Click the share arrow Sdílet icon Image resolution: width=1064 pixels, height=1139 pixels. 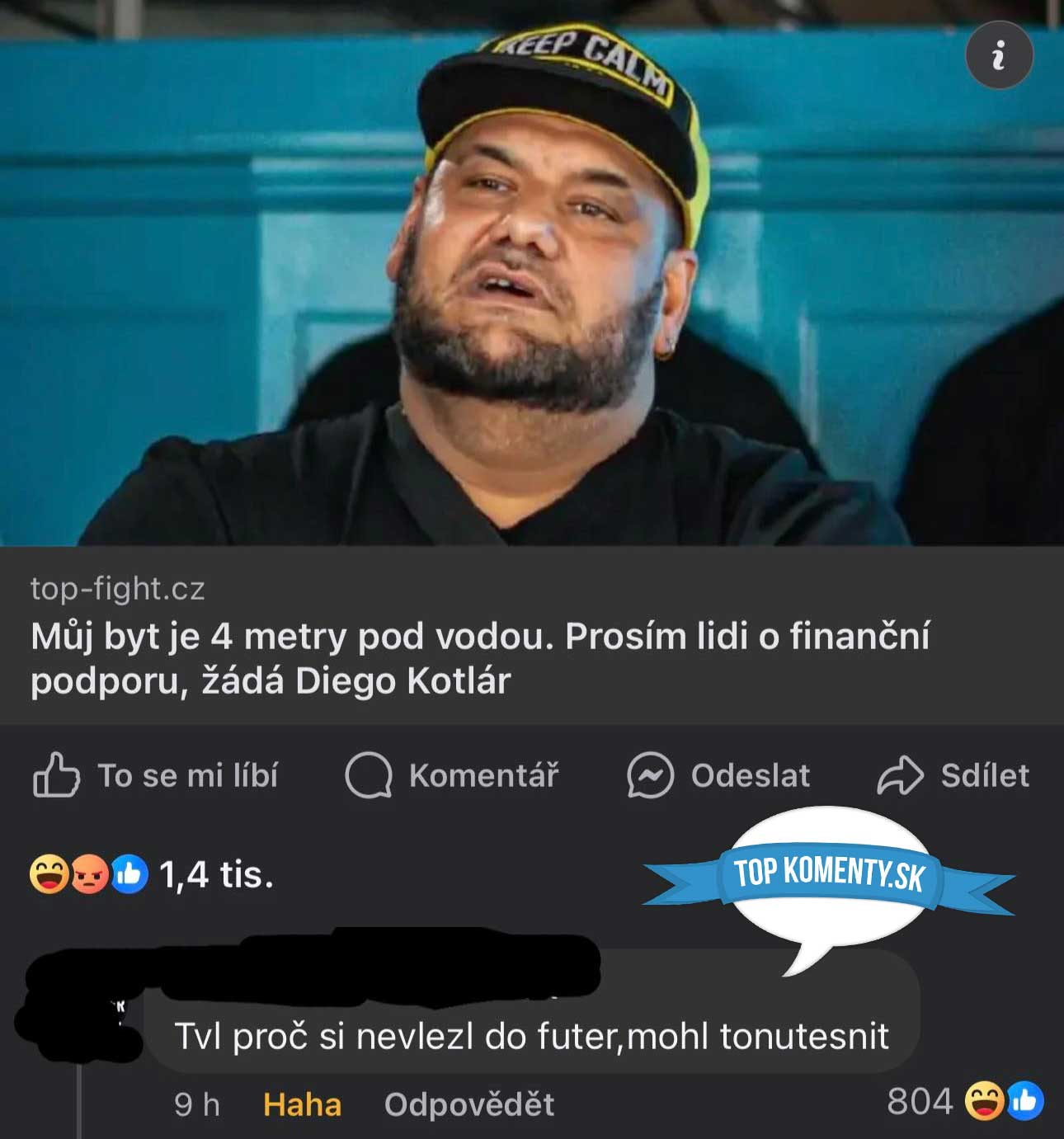pos(900,775)
